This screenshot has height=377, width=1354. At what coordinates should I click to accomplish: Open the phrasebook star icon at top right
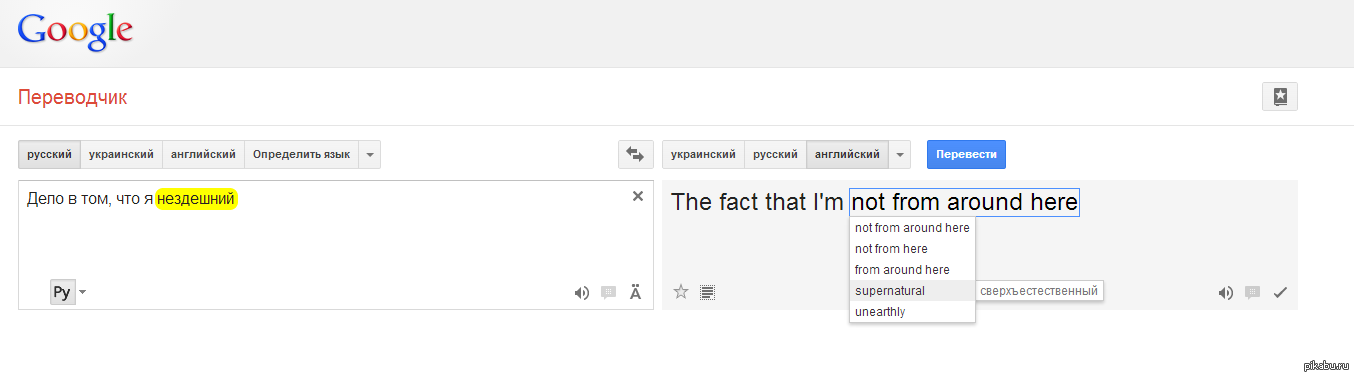(1280, 97)
